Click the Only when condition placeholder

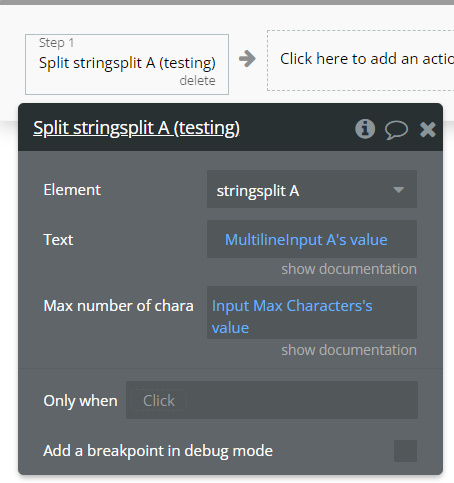tap(159, 400)
